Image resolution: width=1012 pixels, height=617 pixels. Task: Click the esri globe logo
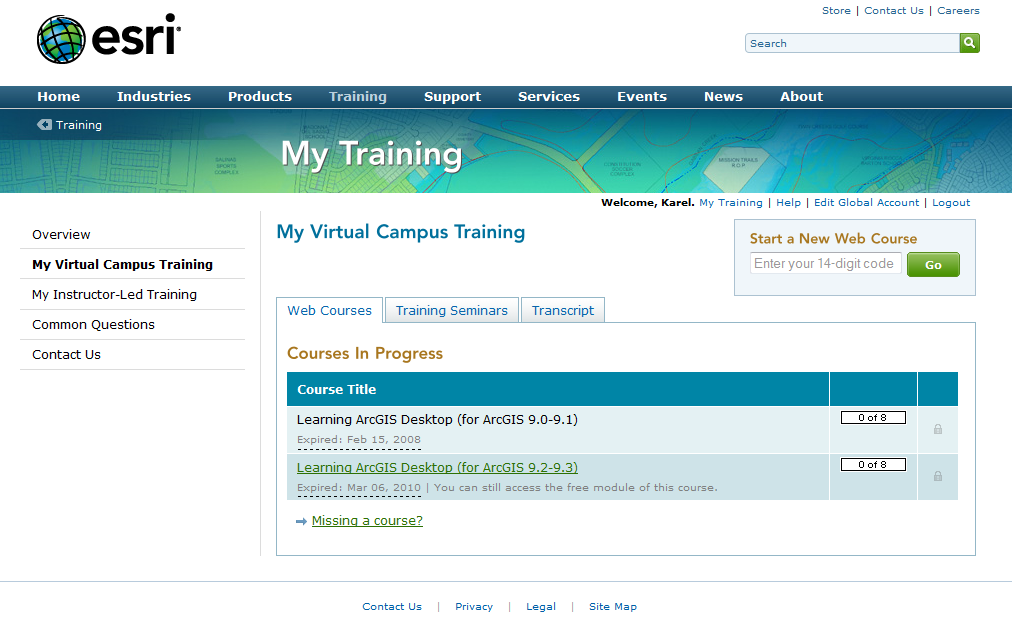[61, 39]
